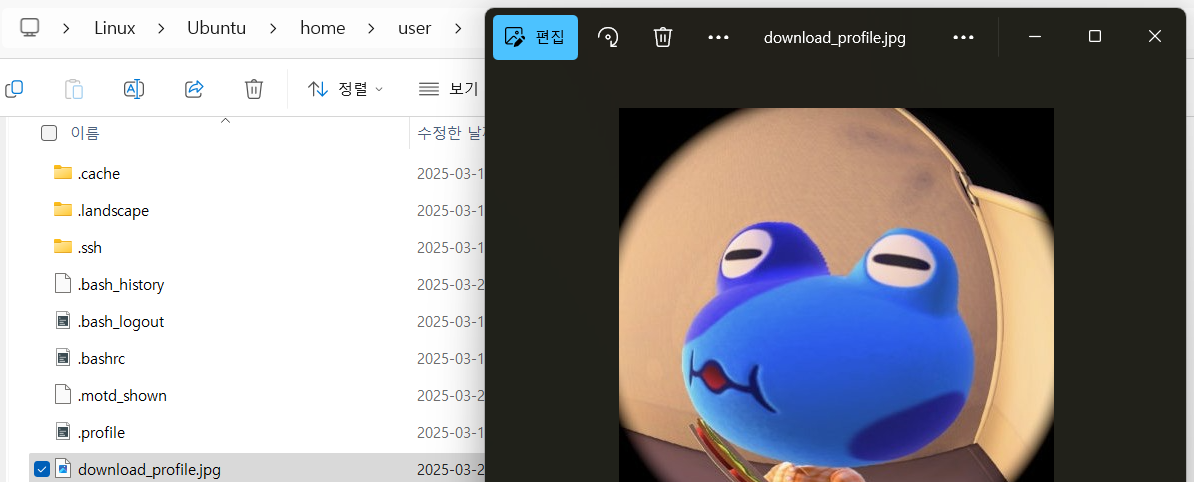Click the modified date of .cache

click(x=451, y=174)
